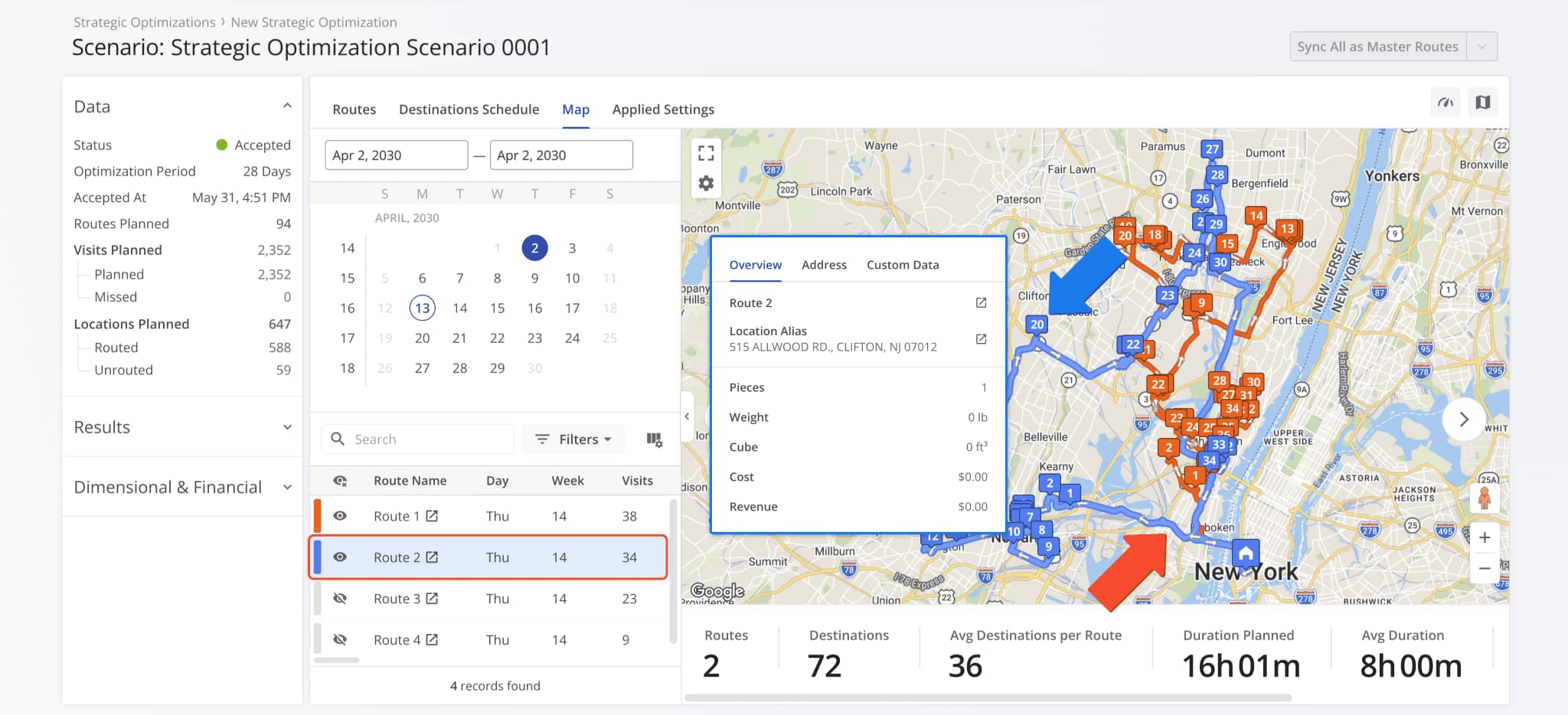
Task: Click Sync All as Master Routes
Action: coord(1377,47)
